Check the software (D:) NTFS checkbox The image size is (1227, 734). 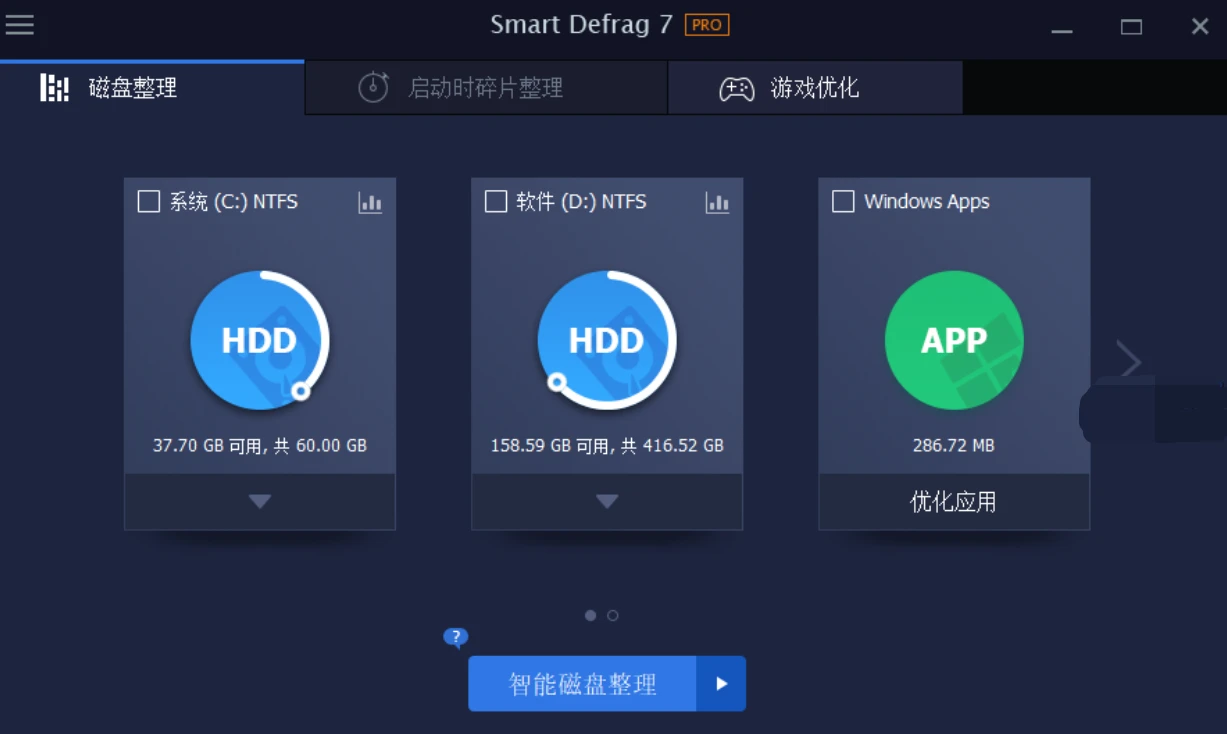point(495,202)
